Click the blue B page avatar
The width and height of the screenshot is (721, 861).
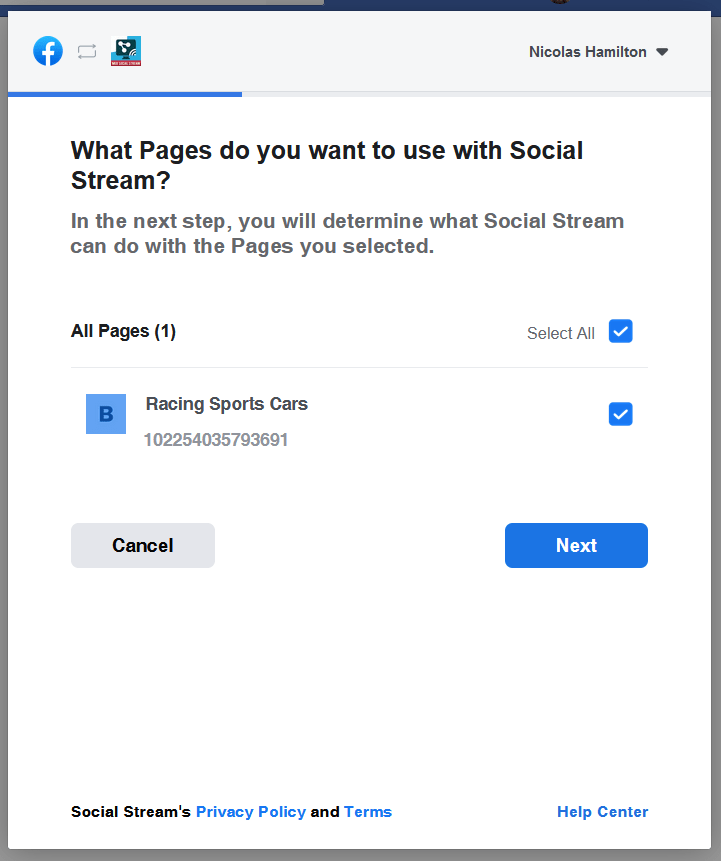tap(106, 414)
